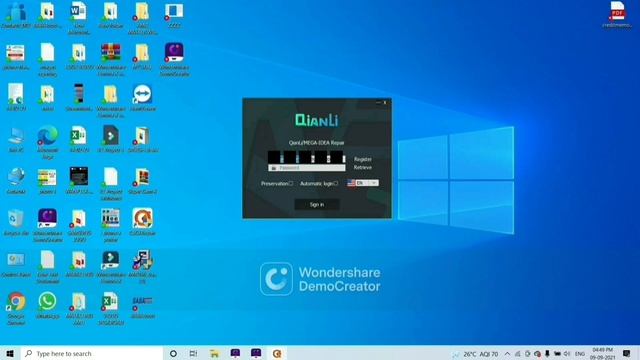Screen dimensions: 640x360
Task: Open the EN language dropdown
Action: pos(363,183)
